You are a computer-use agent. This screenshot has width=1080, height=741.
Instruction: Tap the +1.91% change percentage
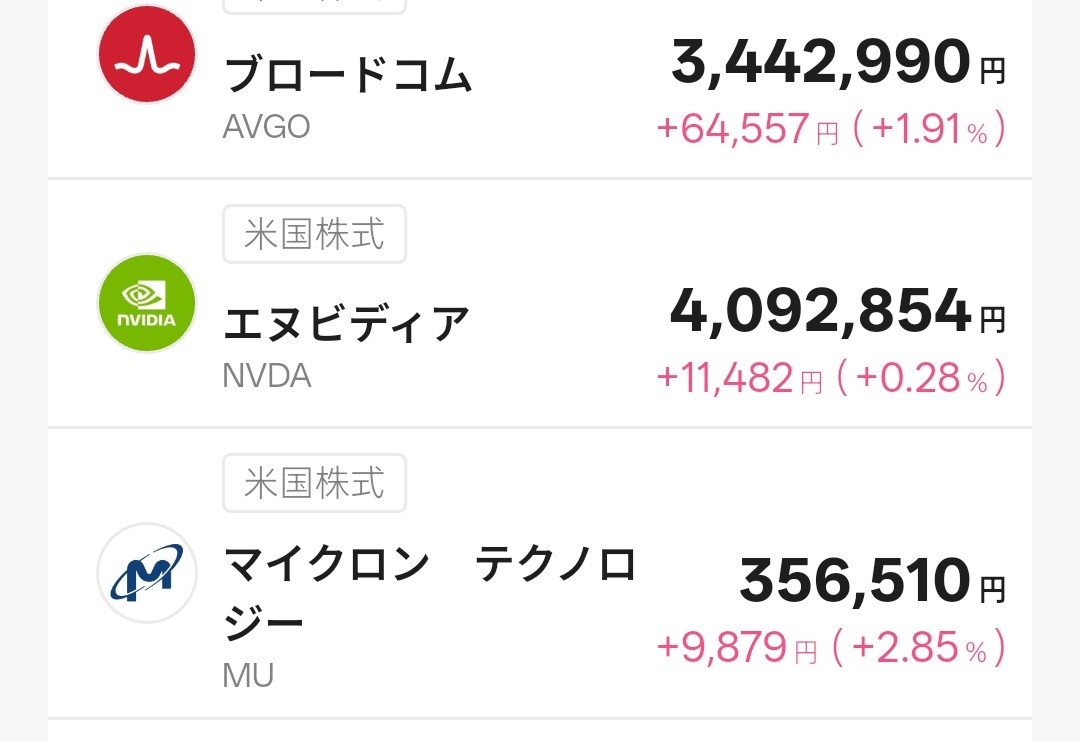[930, 129]
